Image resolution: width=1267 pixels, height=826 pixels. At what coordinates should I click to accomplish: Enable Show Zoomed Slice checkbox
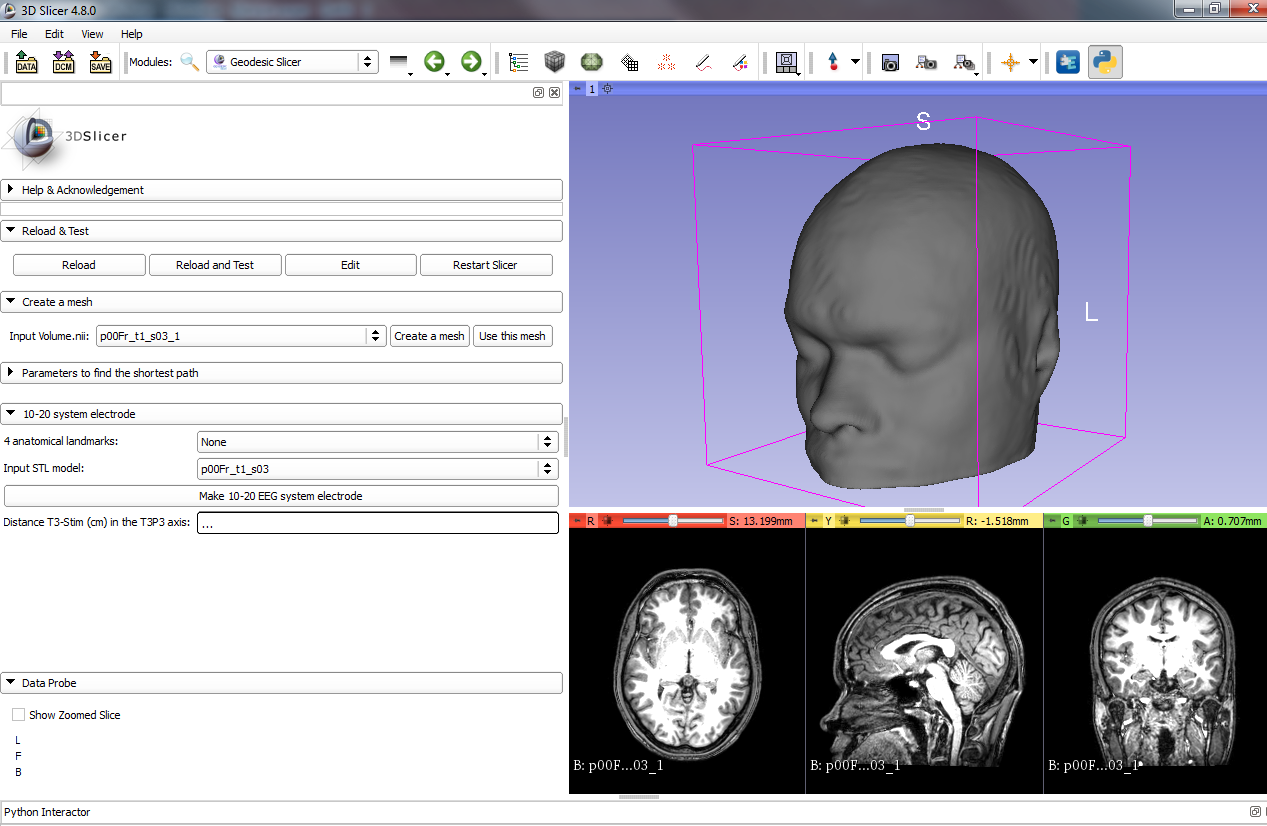click(19, 715)
